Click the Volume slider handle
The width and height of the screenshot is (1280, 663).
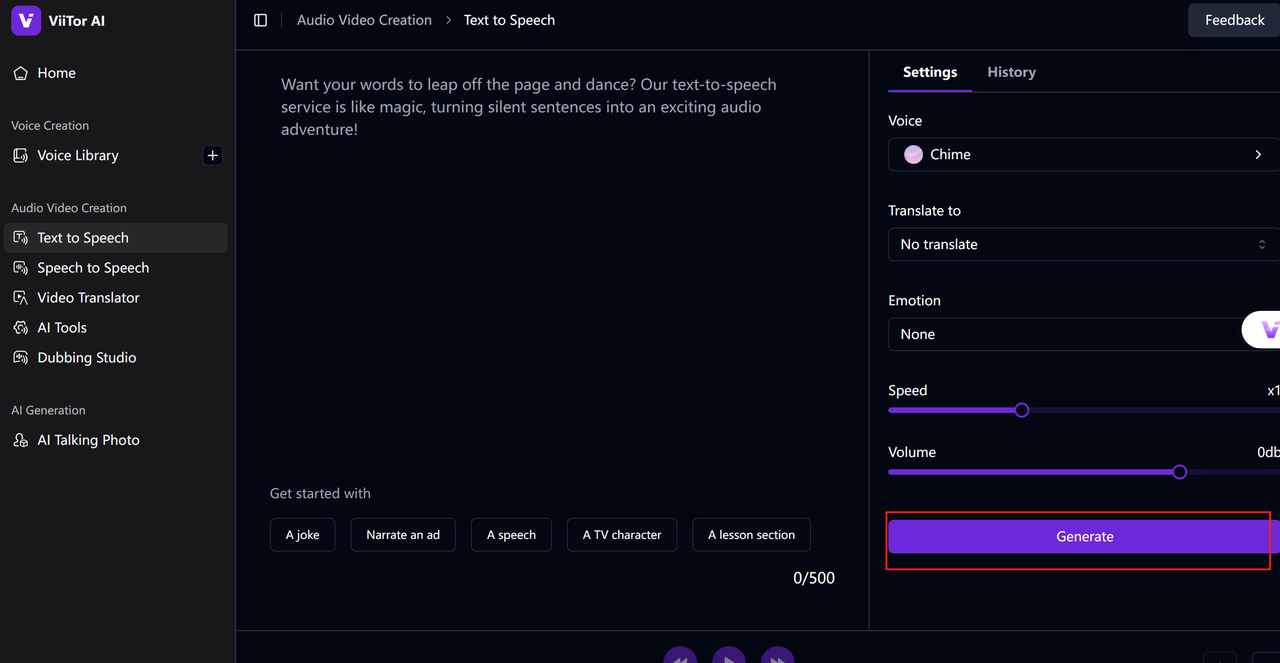[x=1180, y=472]
